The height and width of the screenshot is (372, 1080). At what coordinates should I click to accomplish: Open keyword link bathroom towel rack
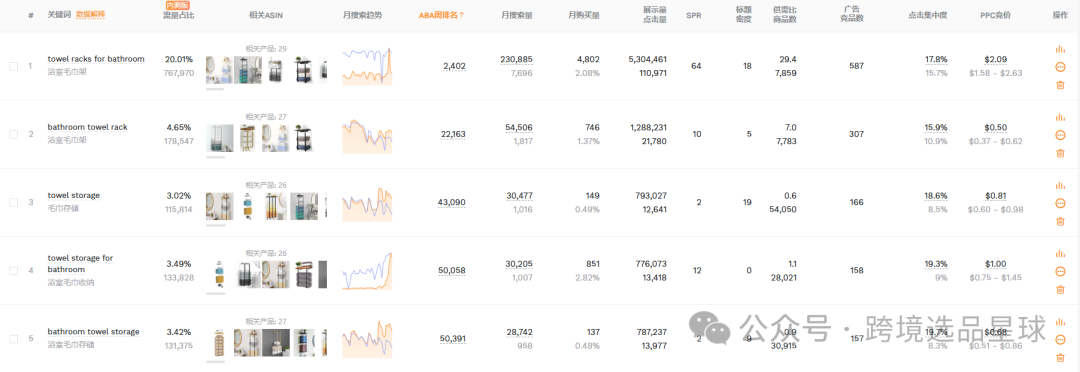coord(87,127)
